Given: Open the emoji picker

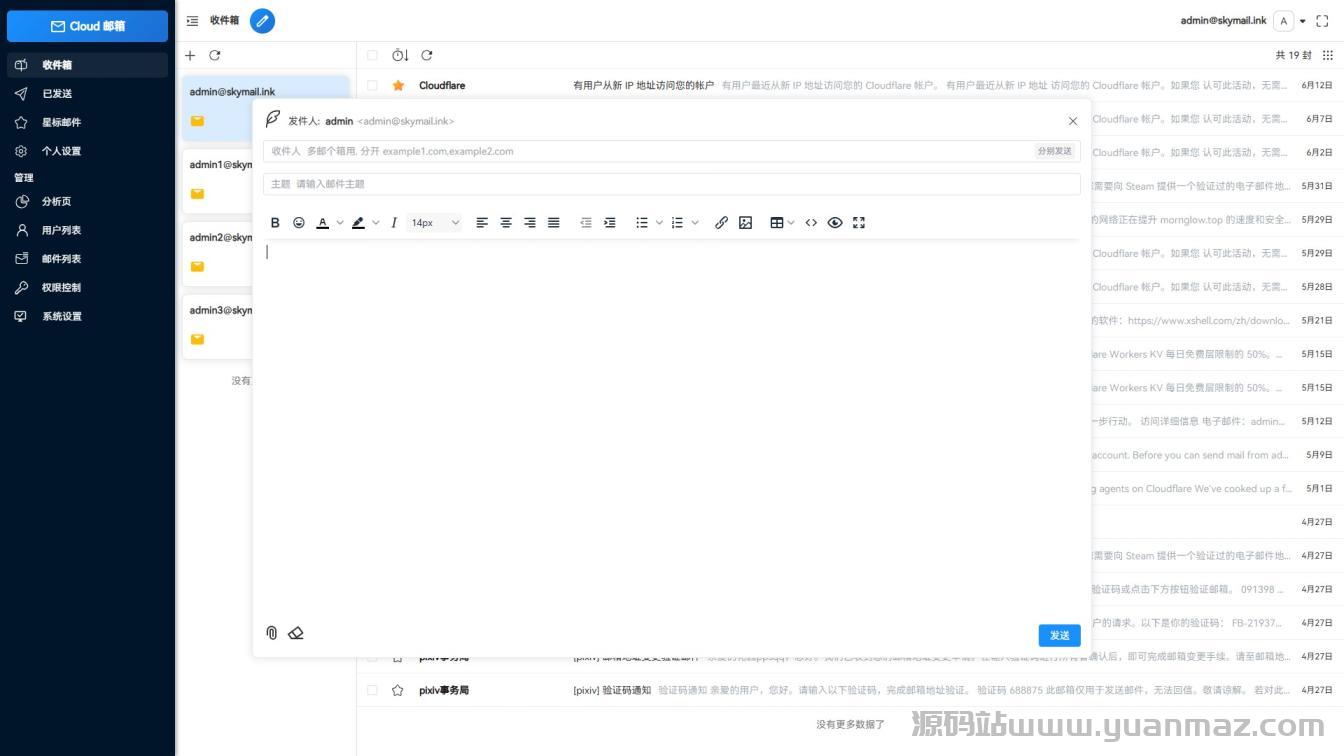Looking at the screenshot, I should tap(299, 223).
